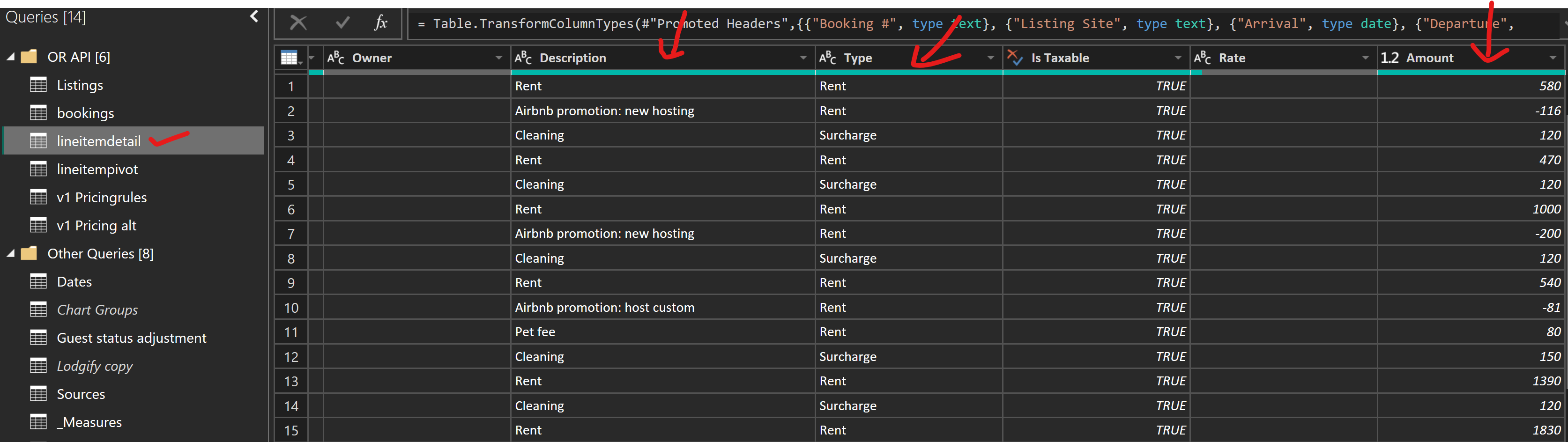Open the Type column filter dropdown
Image resolution: width=1568 pixels, height=442 pixels.
[x=990, y=58]
